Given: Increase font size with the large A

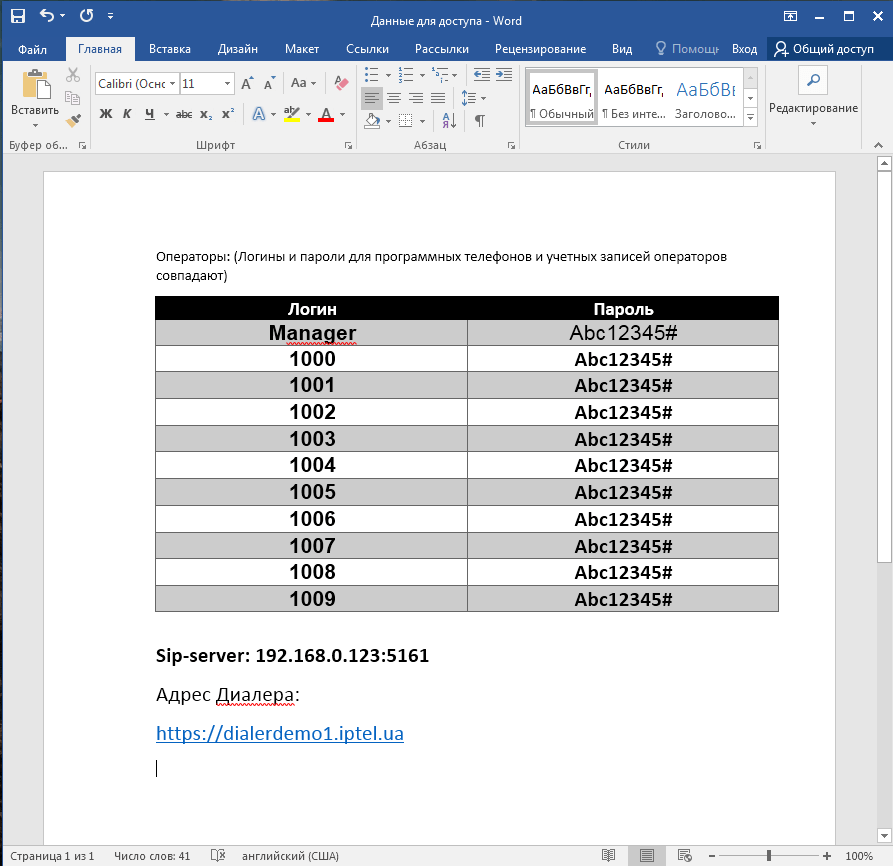Looking at the screenshot, I should [x=247, y=84].
